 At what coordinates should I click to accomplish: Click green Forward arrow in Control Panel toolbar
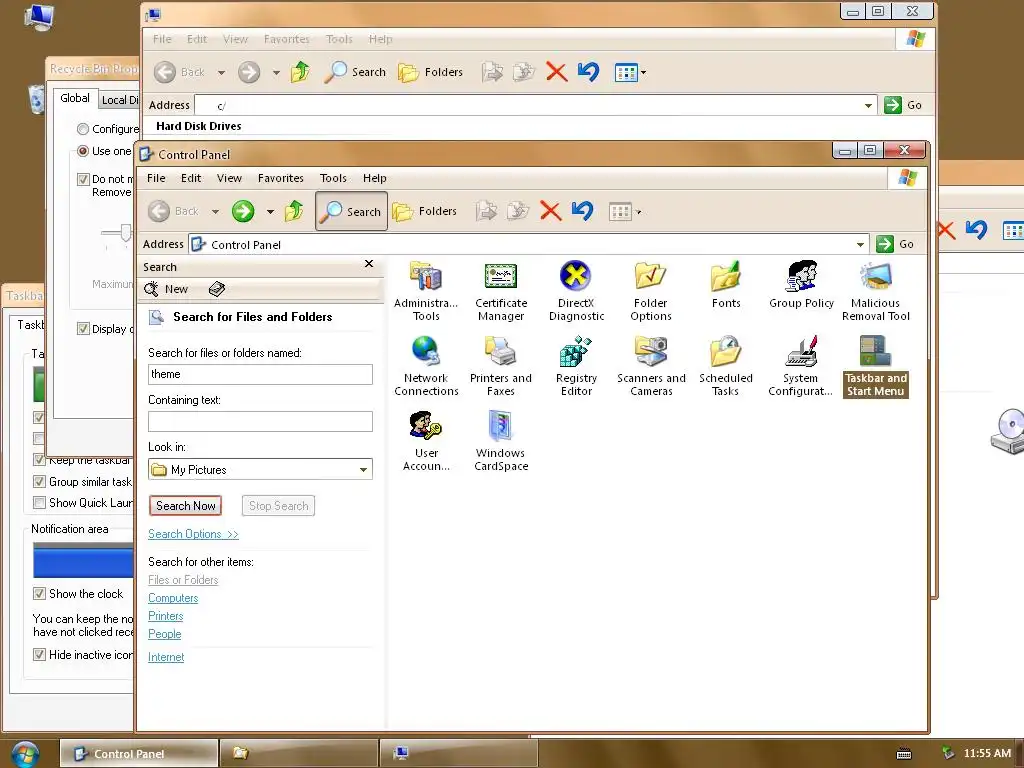(243, 211)
